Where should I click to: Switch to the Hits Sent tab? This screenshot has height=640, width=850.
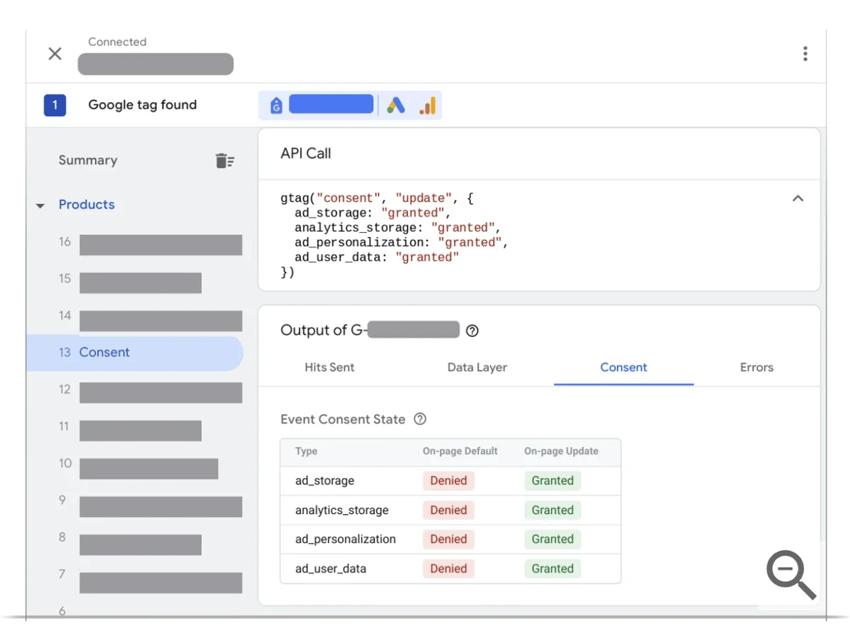click(329, 367)
